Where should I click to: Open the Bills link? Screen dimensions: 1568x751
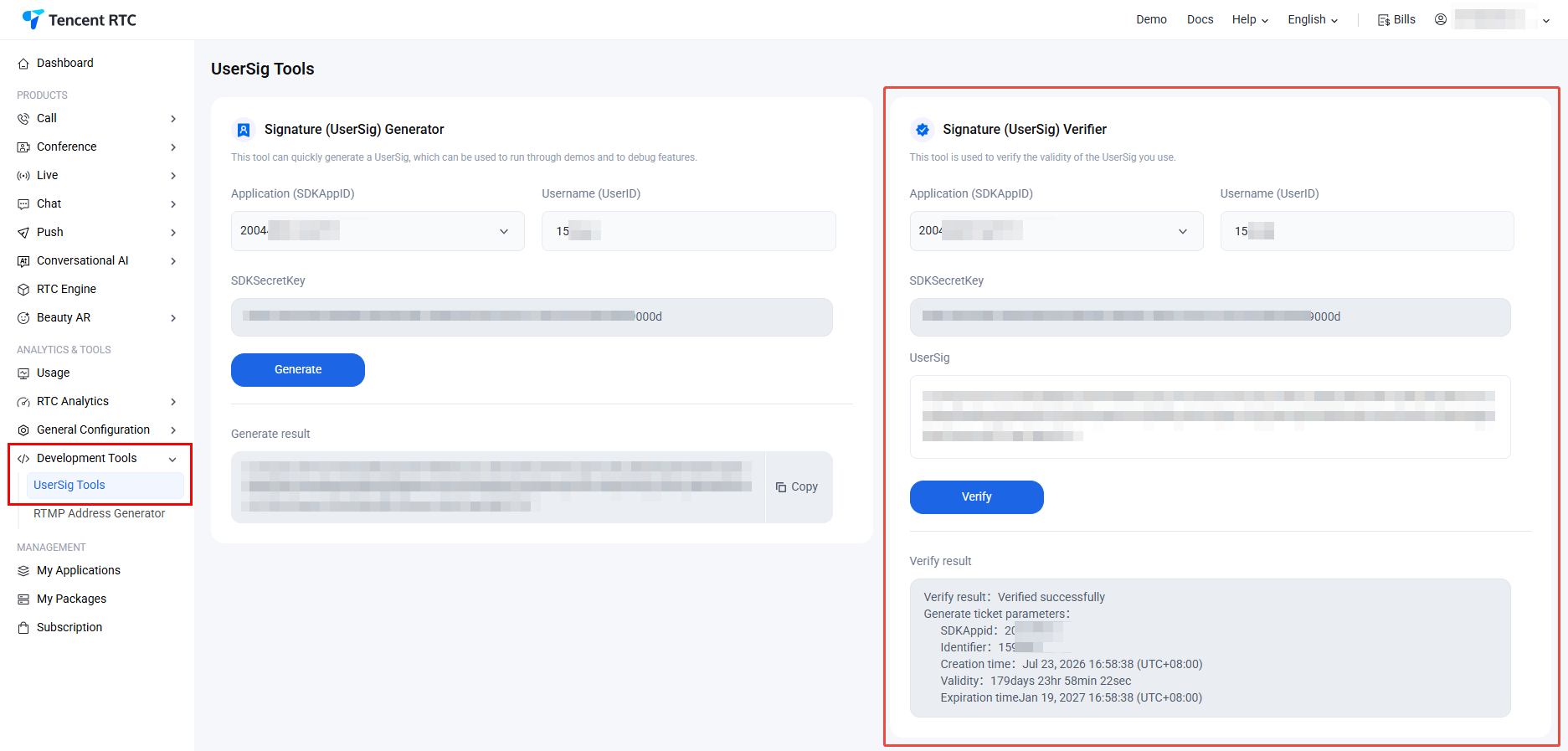pos(1404,19)
